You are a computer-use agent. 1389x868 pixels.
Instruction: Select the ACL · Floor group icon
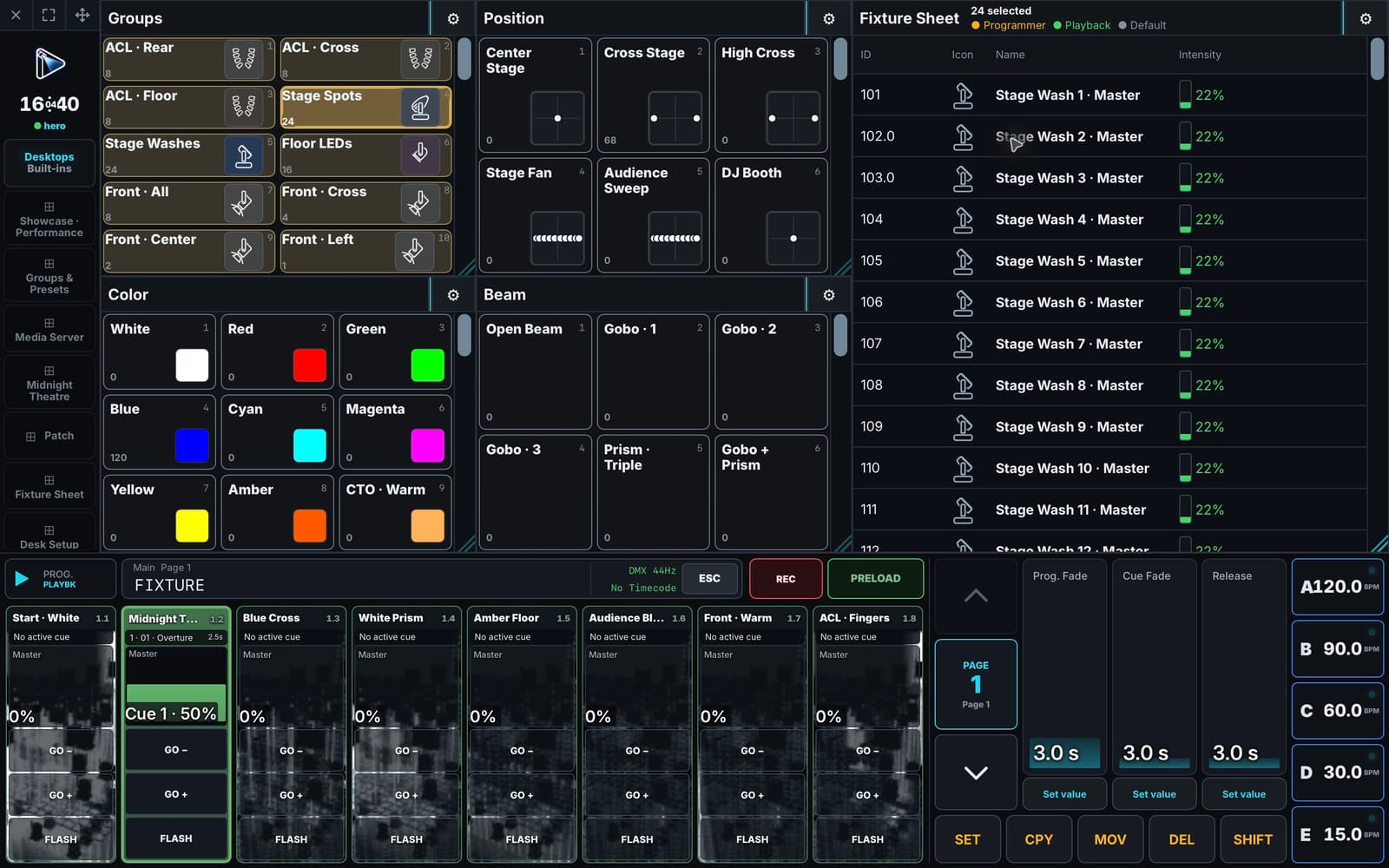(x=244, y=107)
